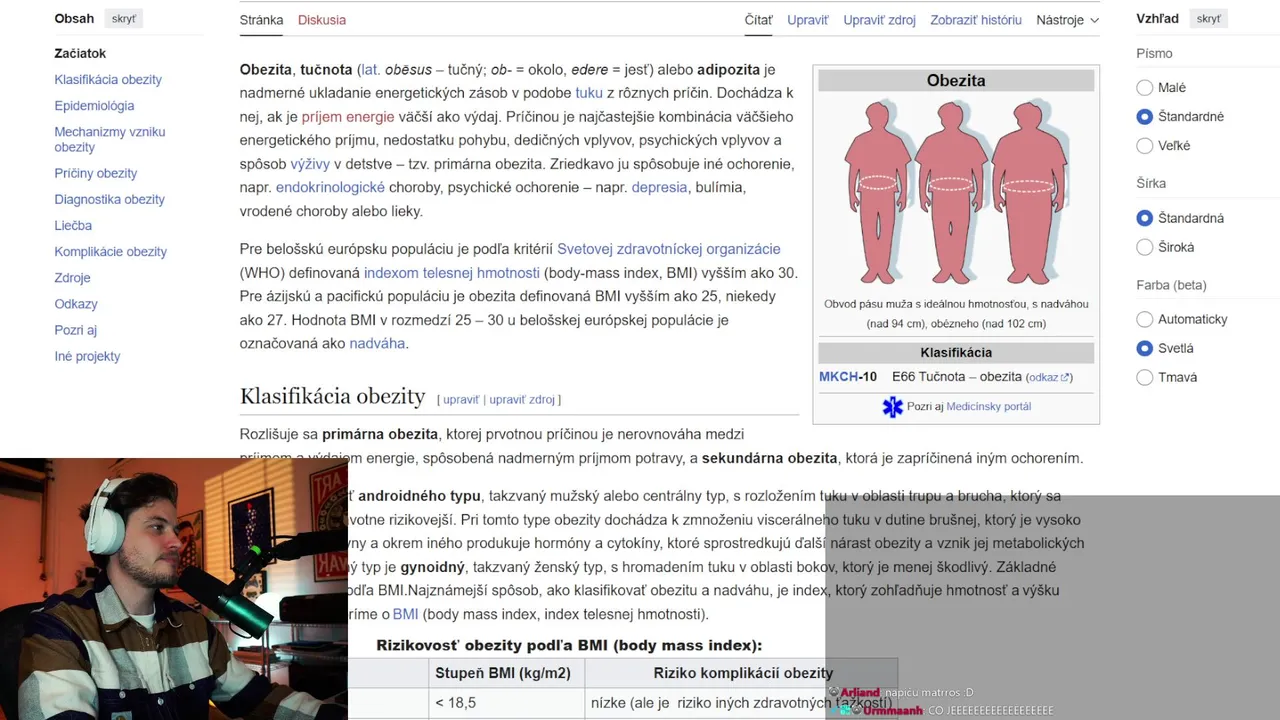Select the Čítať tab
Viewport: 1280px width, 720px height.
[758, 20]
